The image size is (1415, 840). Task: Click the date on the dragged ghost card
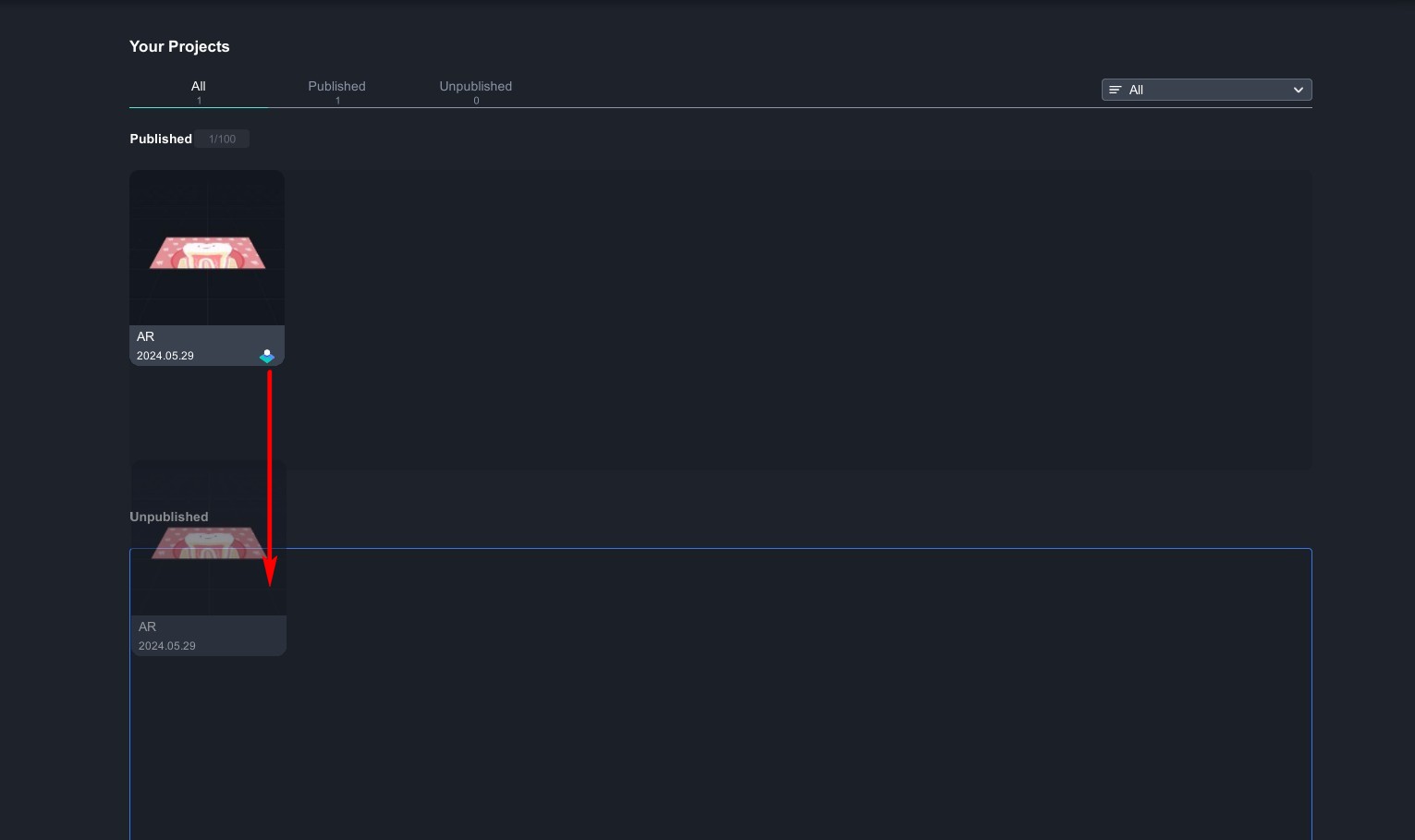(167, 646)
